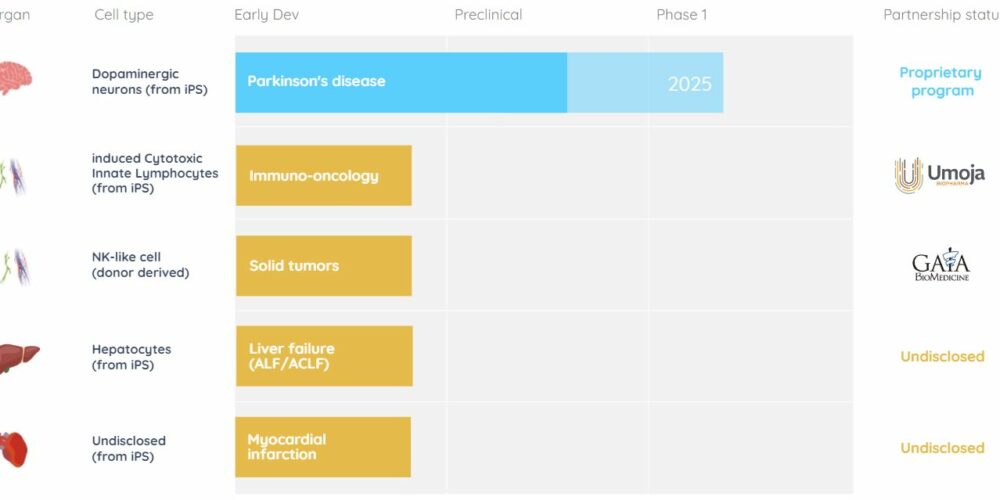The image size is (1000, 500).
Task: Click the Dopaminergic neurons cell type text
Action: click(x=150, y=82)
